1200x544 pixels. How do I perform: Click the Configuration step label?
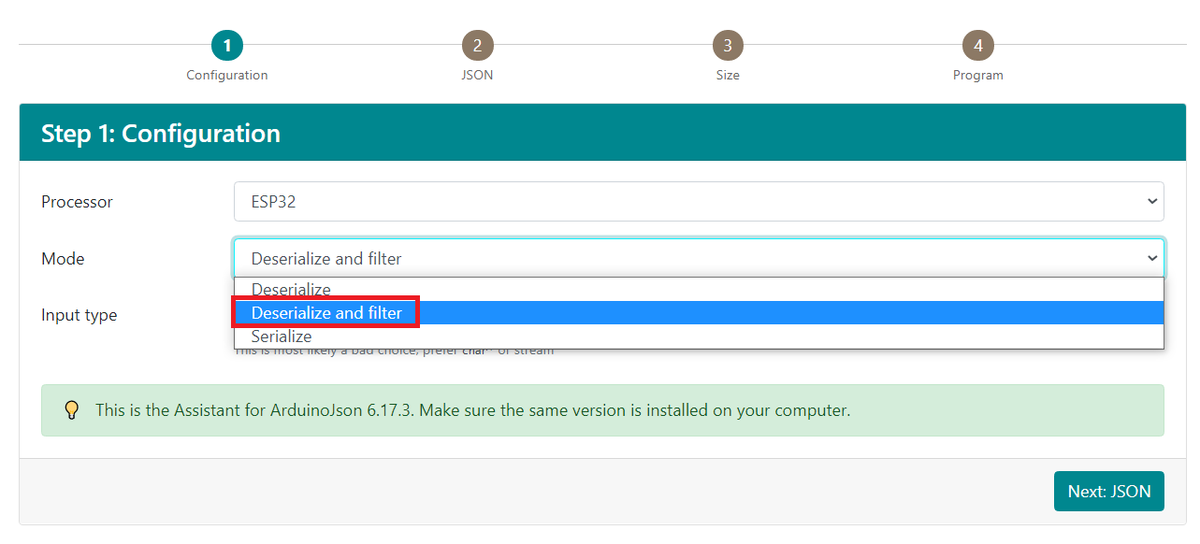[227, 75]
